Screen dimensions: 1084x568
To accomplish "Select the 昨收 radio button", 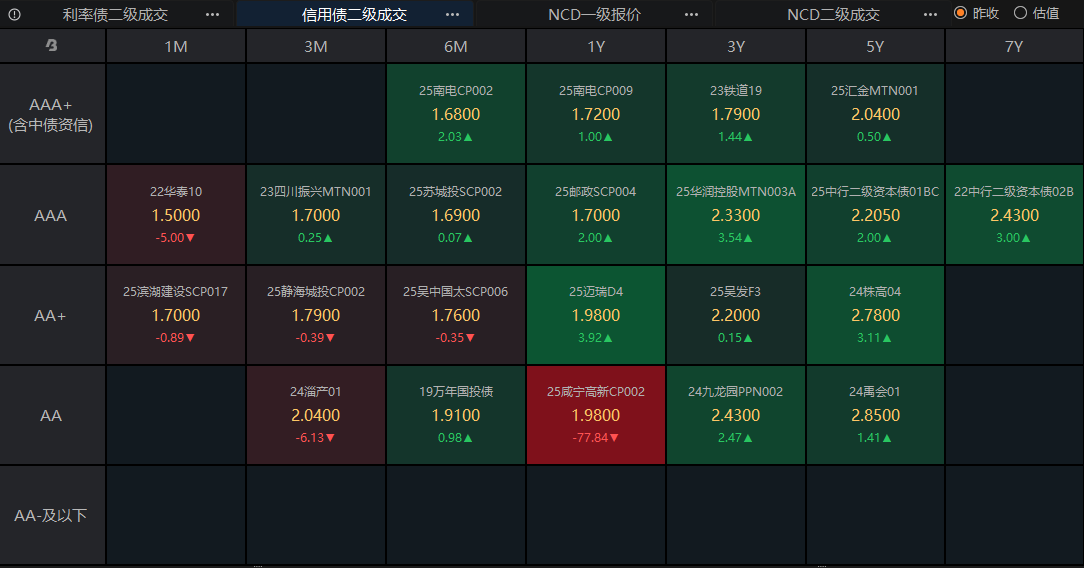I will click(960, 13).
